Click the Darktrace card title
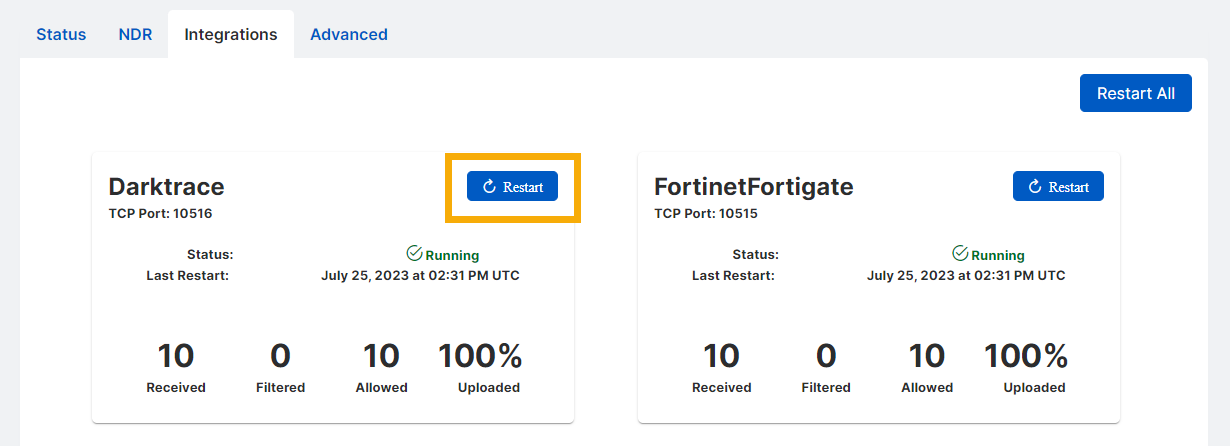1230x446 pixels. pyautogui.click(x=166, y=187)
